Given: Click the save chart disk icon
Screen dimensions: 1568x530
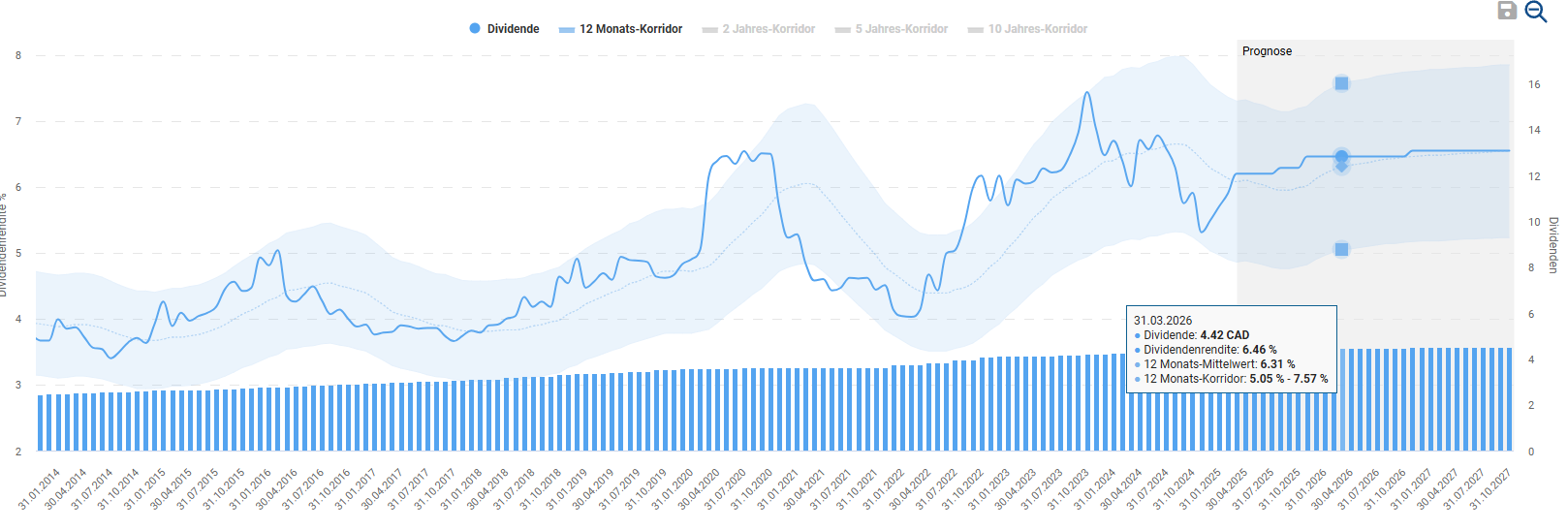Looking at the screenshot, I should tap(1507, 11).
